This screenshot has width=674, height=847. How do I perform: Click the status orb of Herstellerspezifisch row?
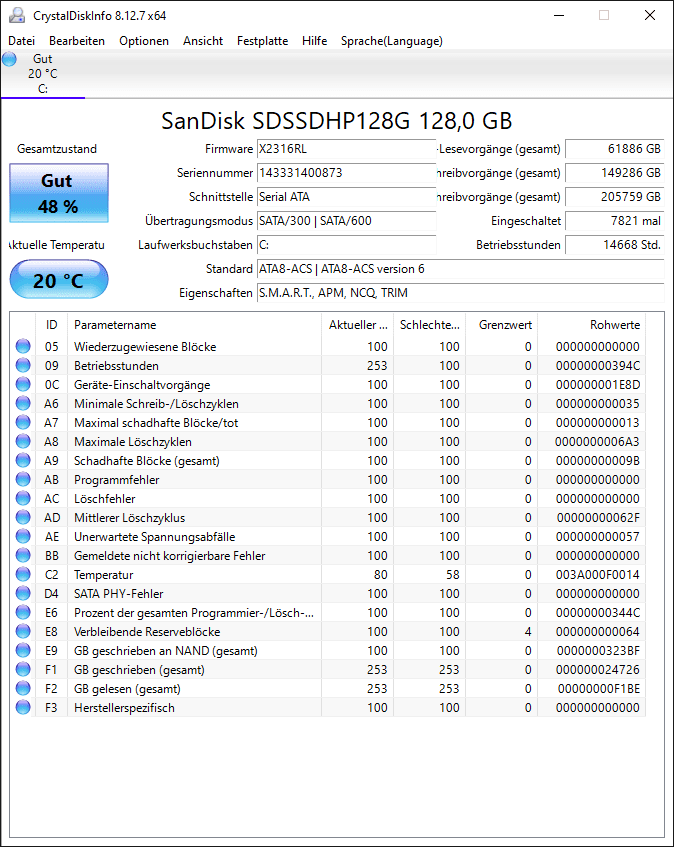23,707
